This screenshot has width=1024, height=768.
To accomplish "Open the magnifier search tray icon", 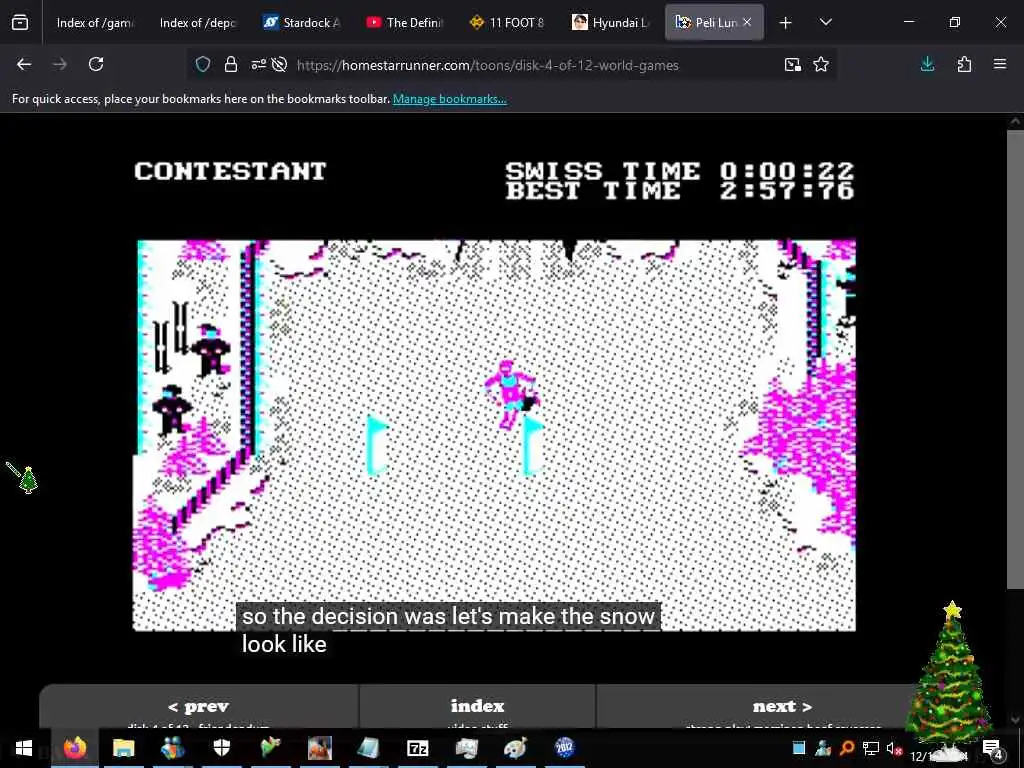I will coord(847,748).
